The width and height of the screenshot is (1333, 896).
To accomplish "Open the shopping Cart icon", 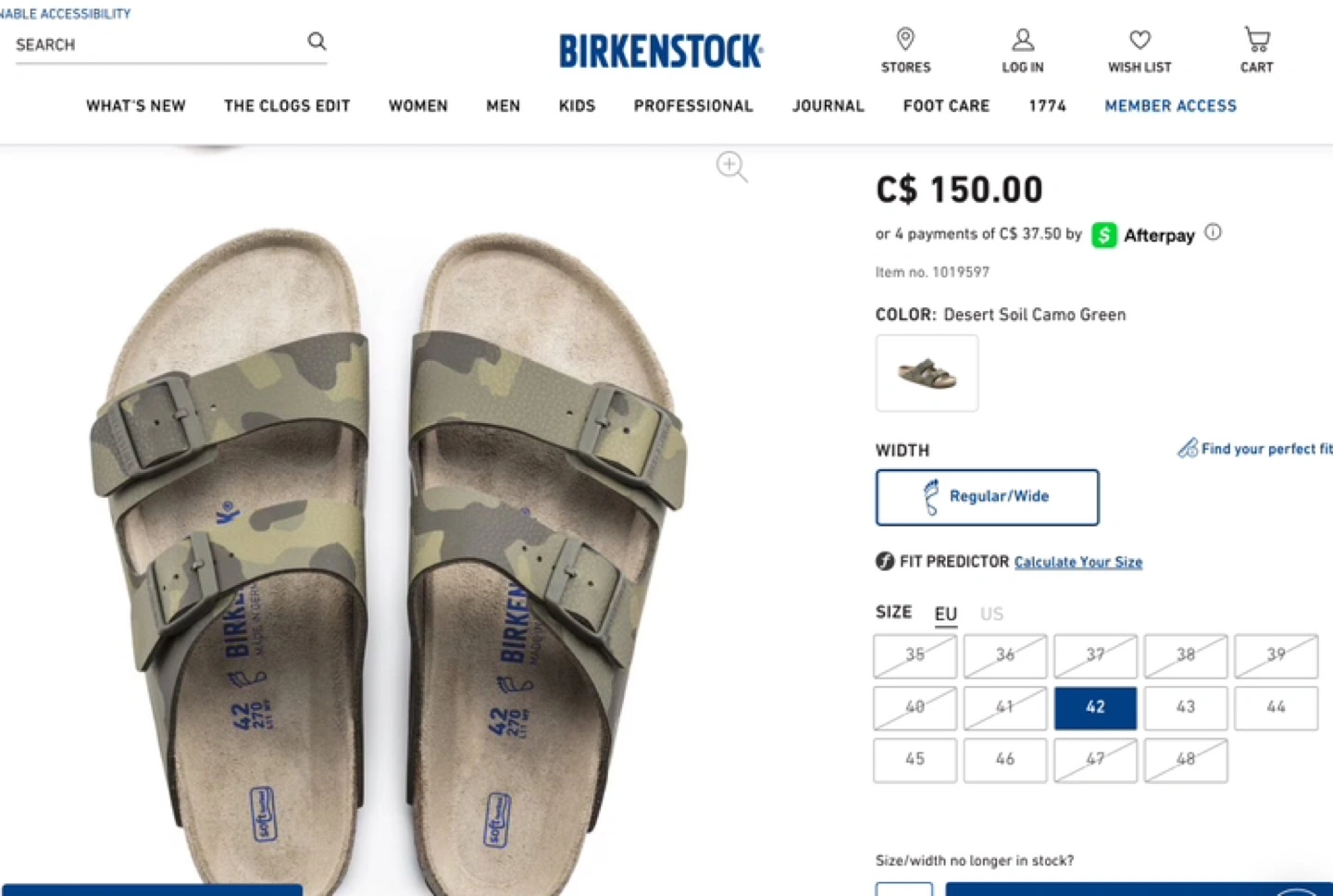I will pyautogui.click(x=1256, y=40).
